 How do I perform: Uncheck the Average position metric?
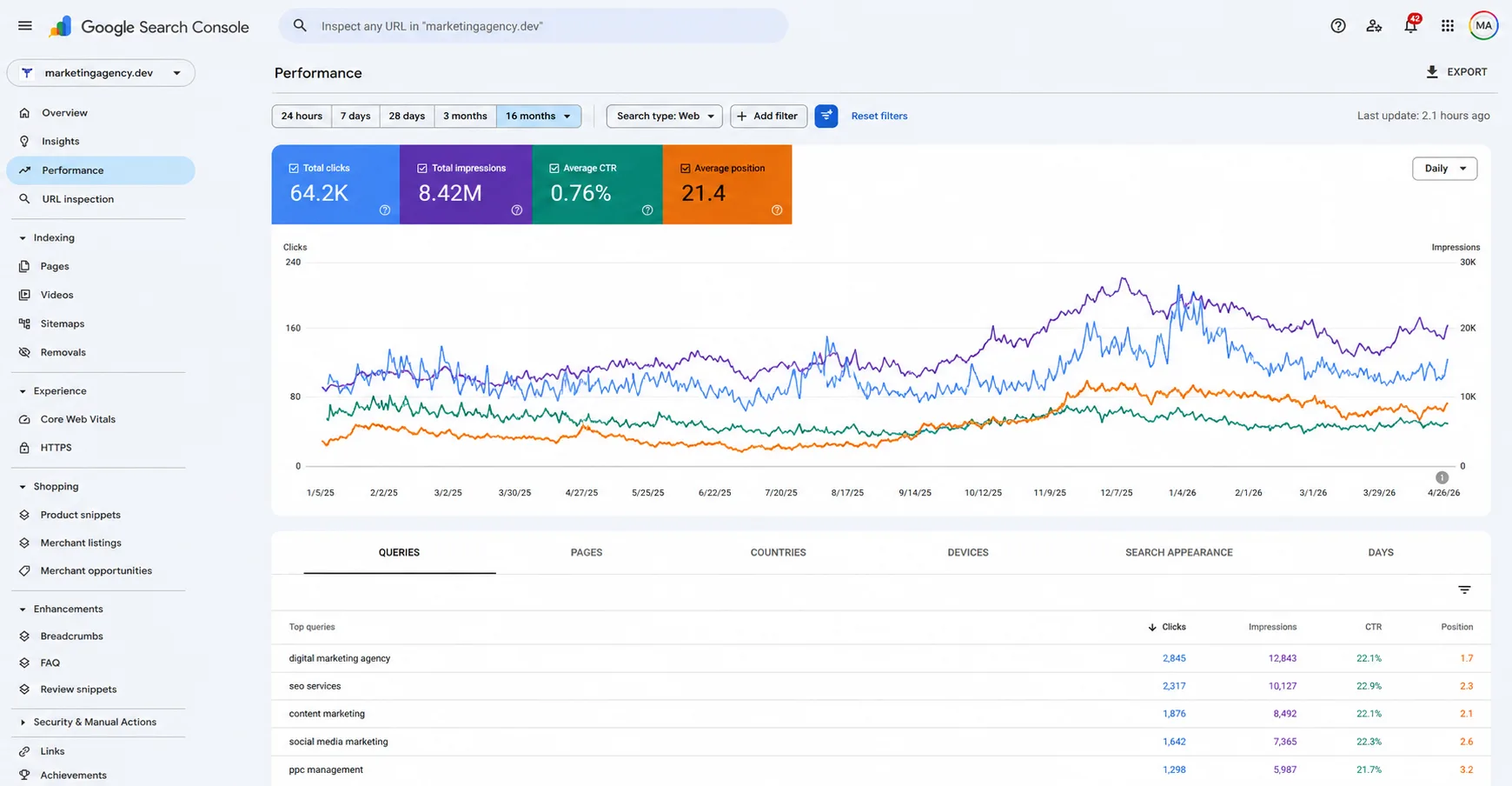click(x=686, y=169)
